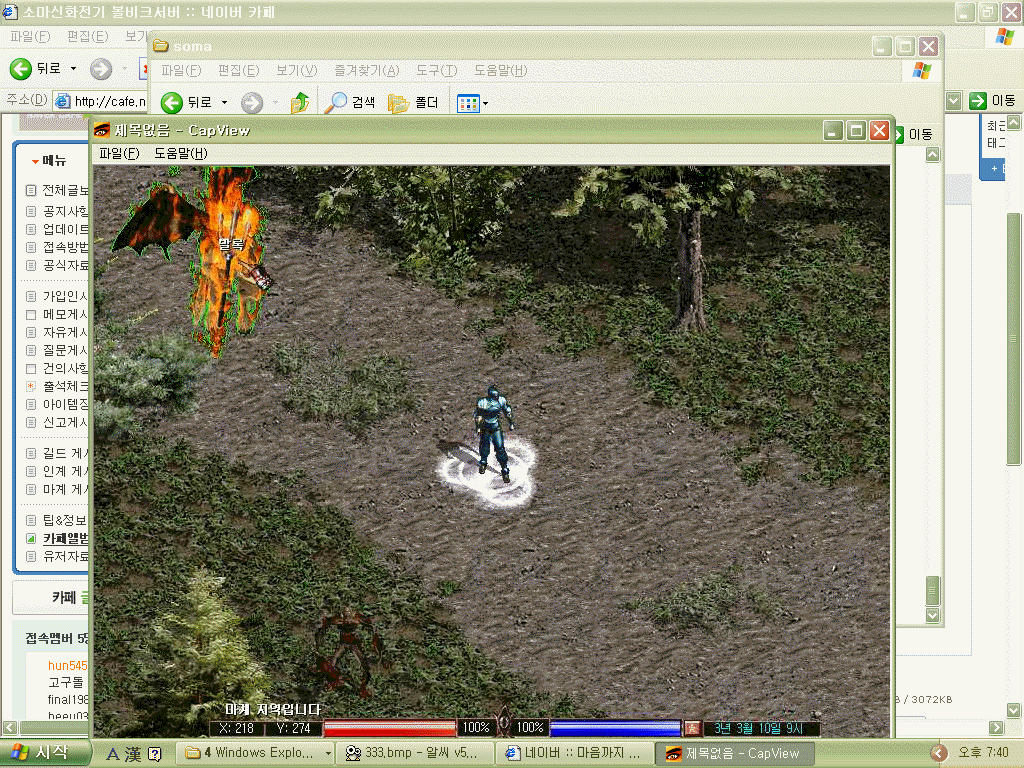Image resolution: width=1024 pixels, height=768 pixels.
Task: Open the 파일(F) menu in Internet Explorer
Action: tap(30, 37)
